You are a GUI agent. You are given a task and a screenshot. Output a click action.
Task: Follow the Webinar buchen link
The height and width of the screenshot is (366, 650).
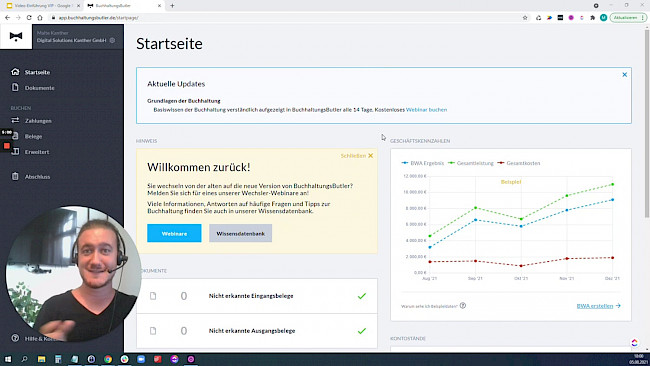pos(426,110)
